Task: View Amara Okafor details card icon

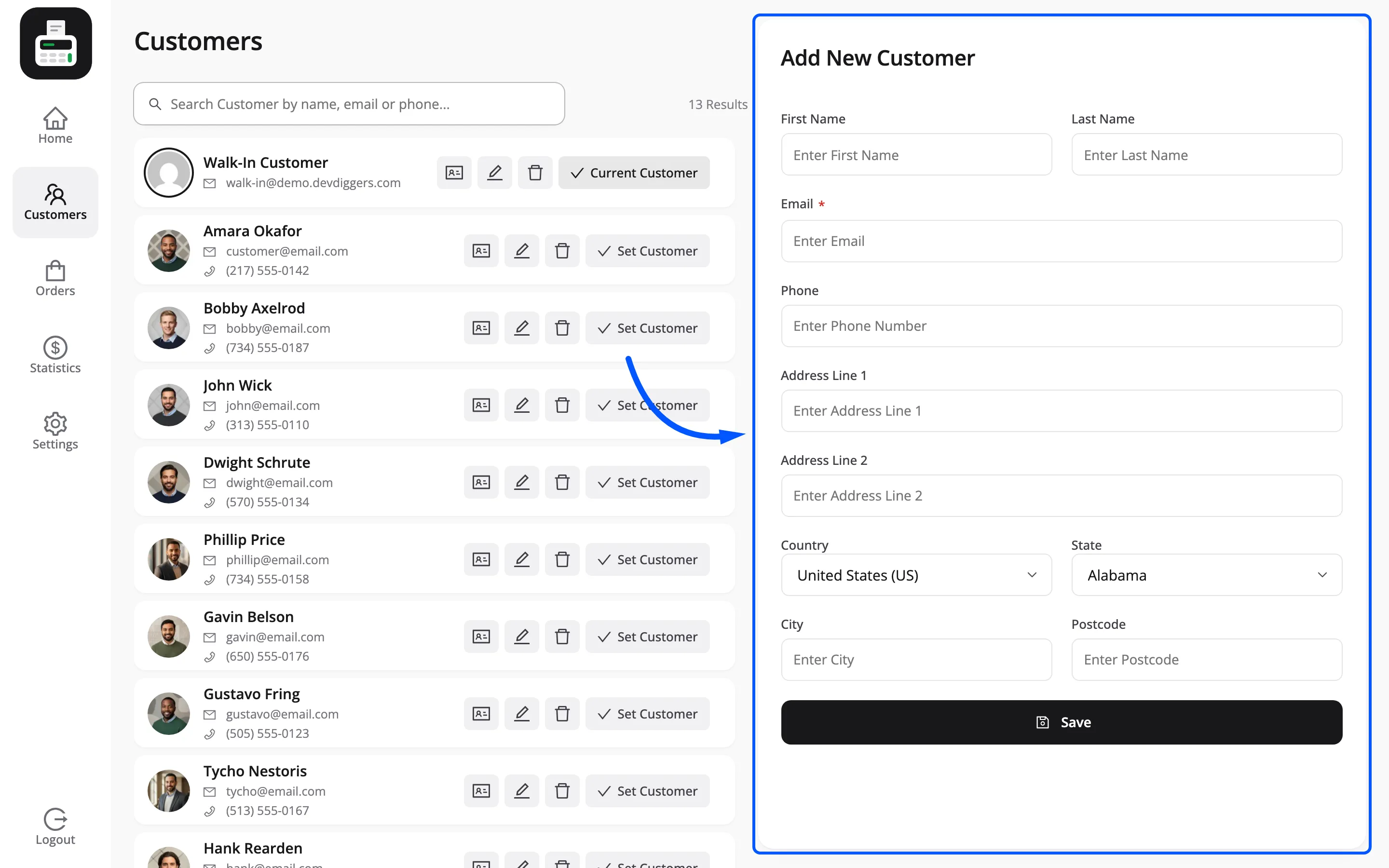Action: tap(481, 251)
